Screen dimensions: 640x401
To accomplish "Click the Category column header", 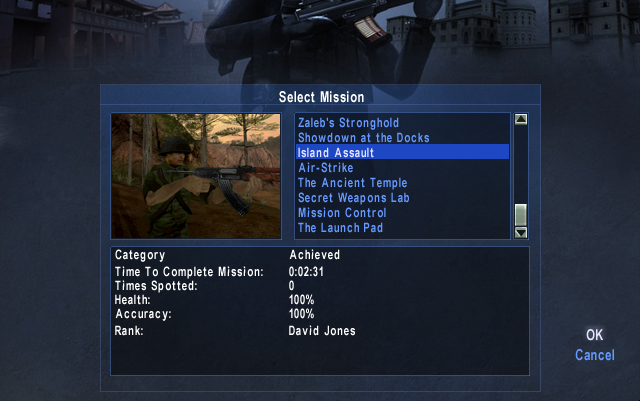I will 140,255.
